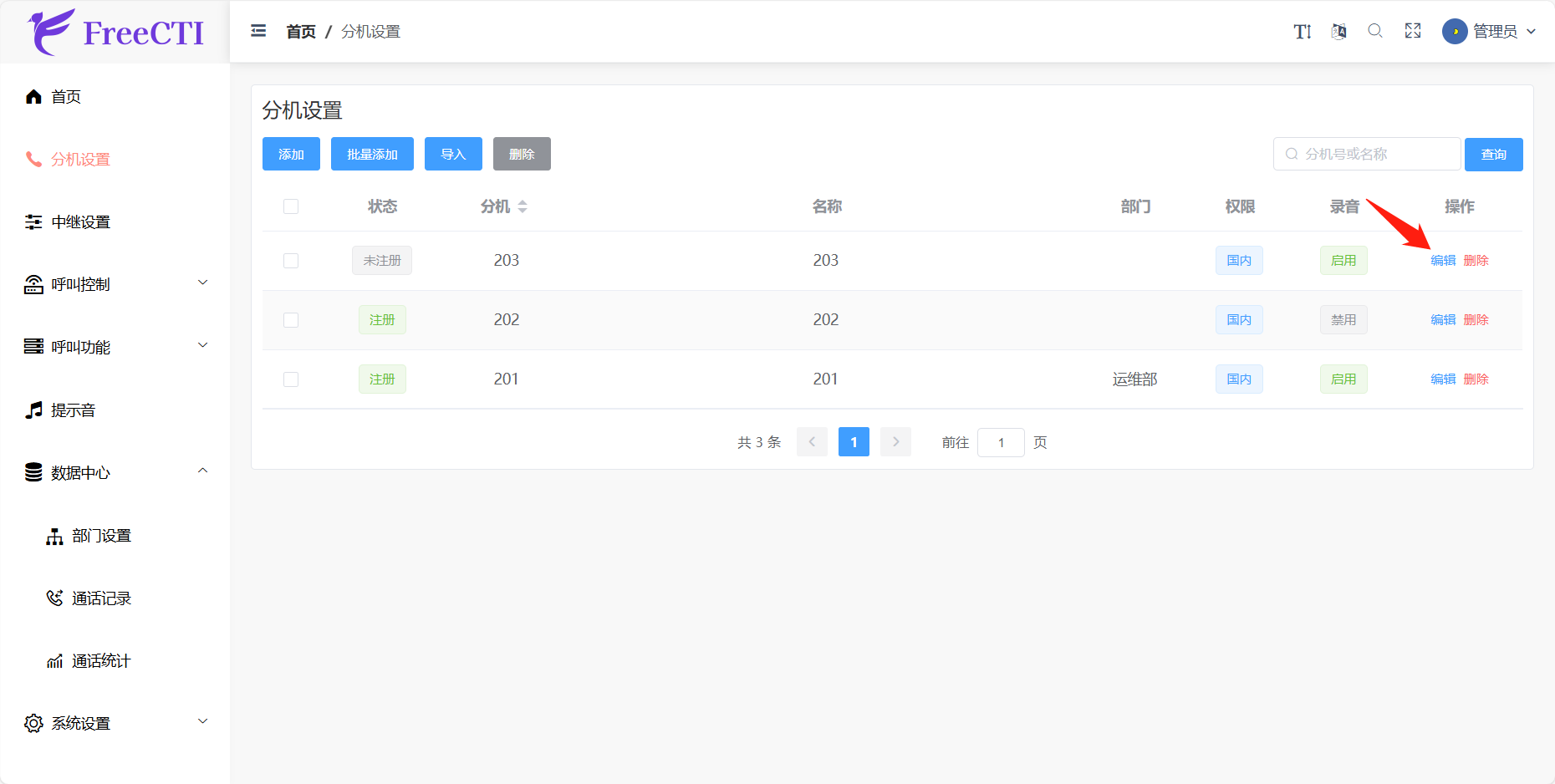The height and width of the screenshot is (784, 1555).
Task: Edit extension 203 via 编辑 link
Action: click(x=1443, y=261)
